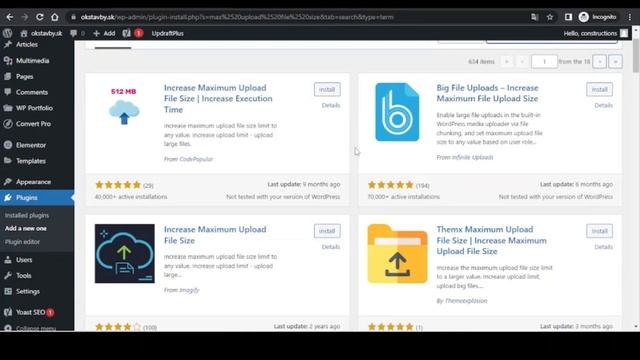Open Themeexplosion author link
Viewport: 640px width, 360px height.
point(466,301)
